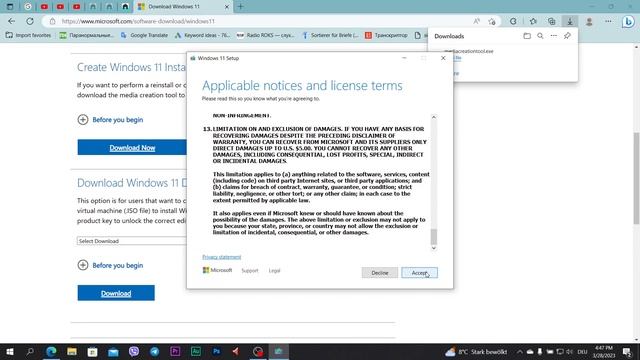This screenshot has height=360, width=640.
Task: Click Accept in the Windows 11 Setup dialog
Action: (419, 273)
